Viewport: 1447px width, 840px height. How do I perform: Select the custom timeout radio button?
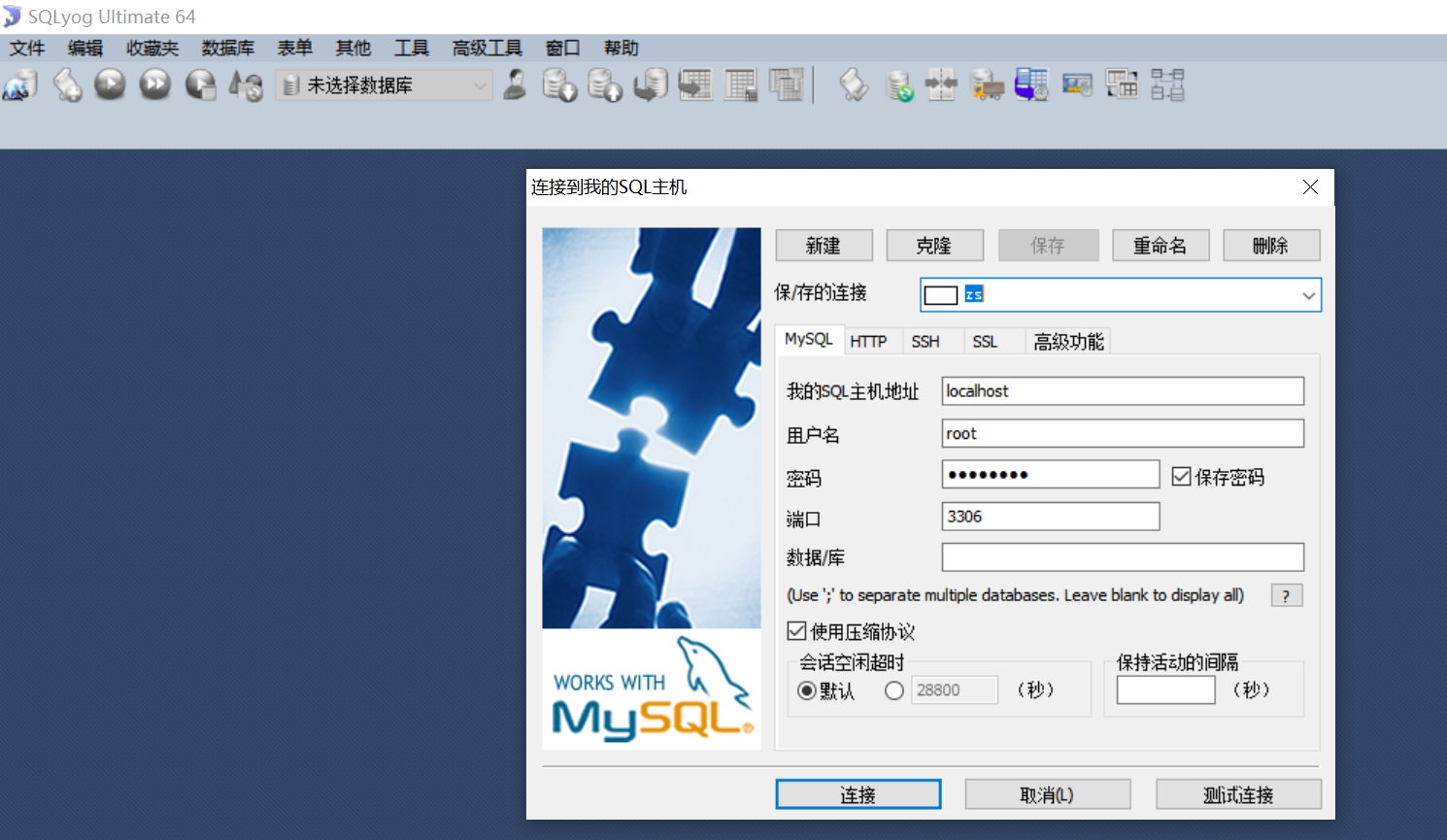(894, 690)
